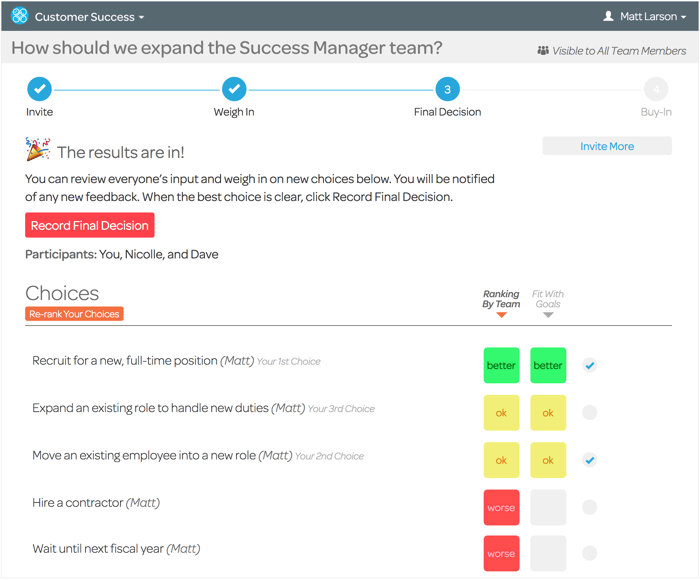Uncheck the Recruit full-time position checkmark
The height and width of the screenshot is (580, 700).
(590, 366)
